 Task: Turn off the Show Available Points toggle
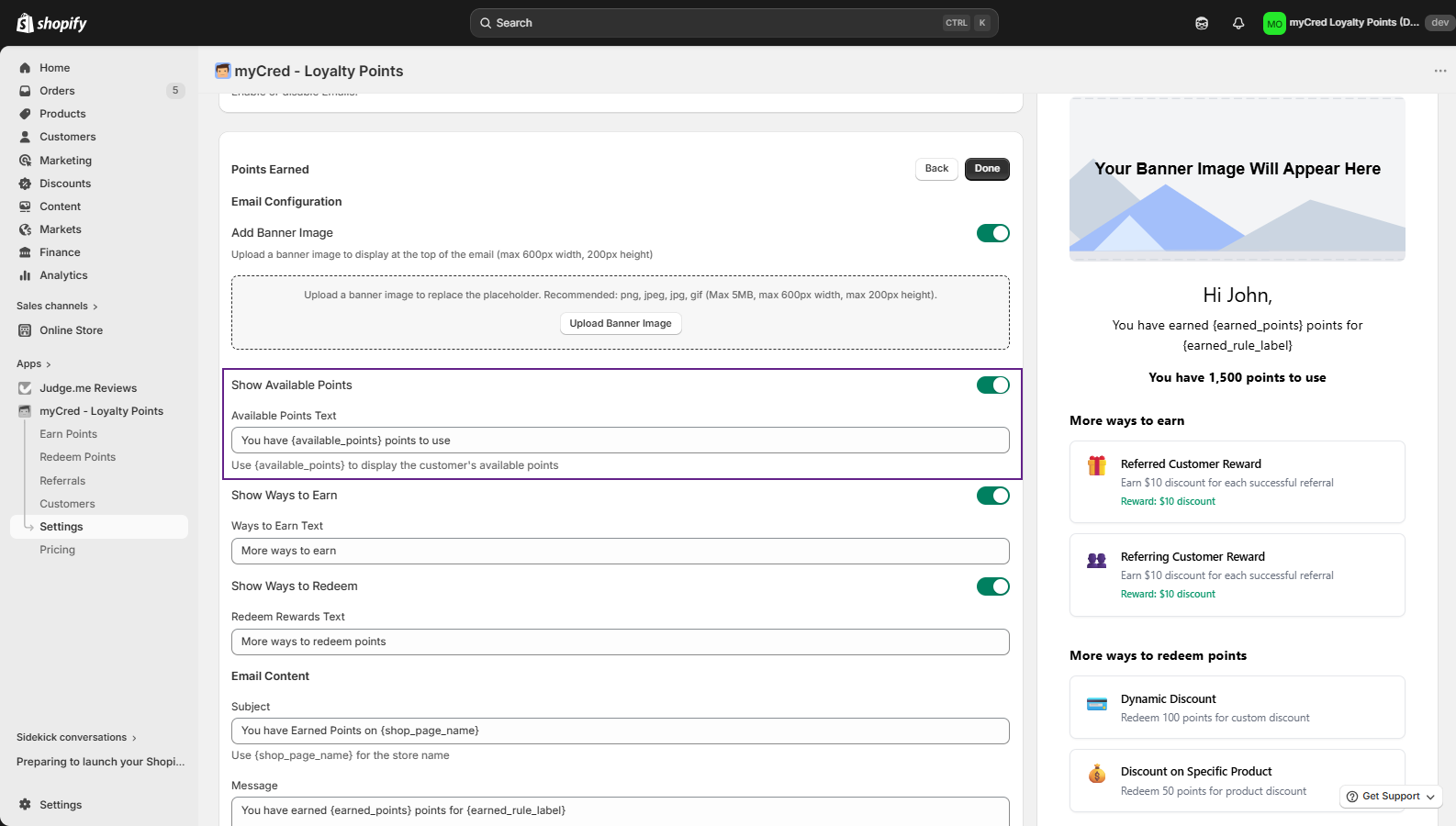(992, 385)
